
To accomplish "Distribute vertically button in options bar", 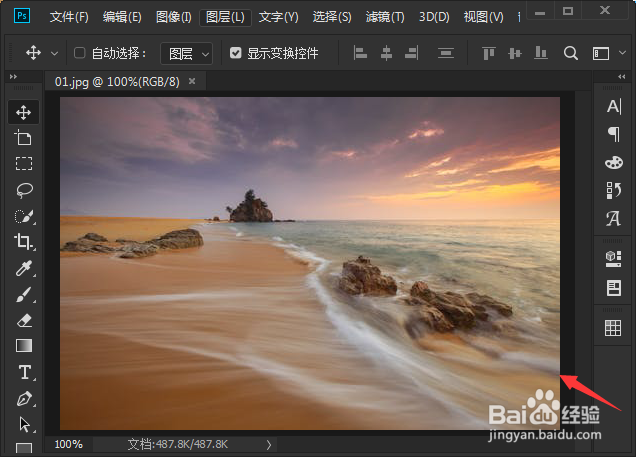I will [x=446, y=53].
